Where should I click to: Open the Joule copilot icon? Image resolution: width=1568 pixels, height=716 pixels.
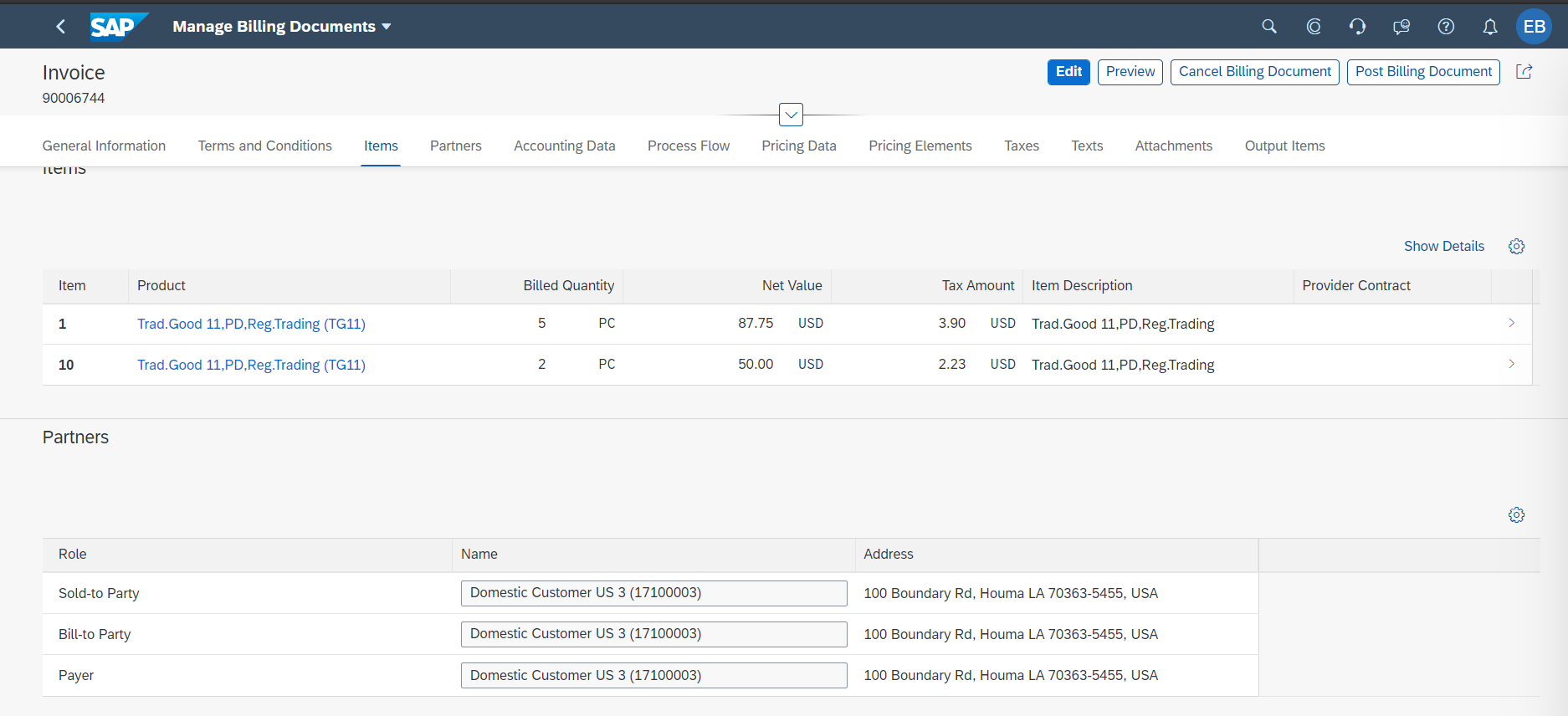[x=1314, y=27]
